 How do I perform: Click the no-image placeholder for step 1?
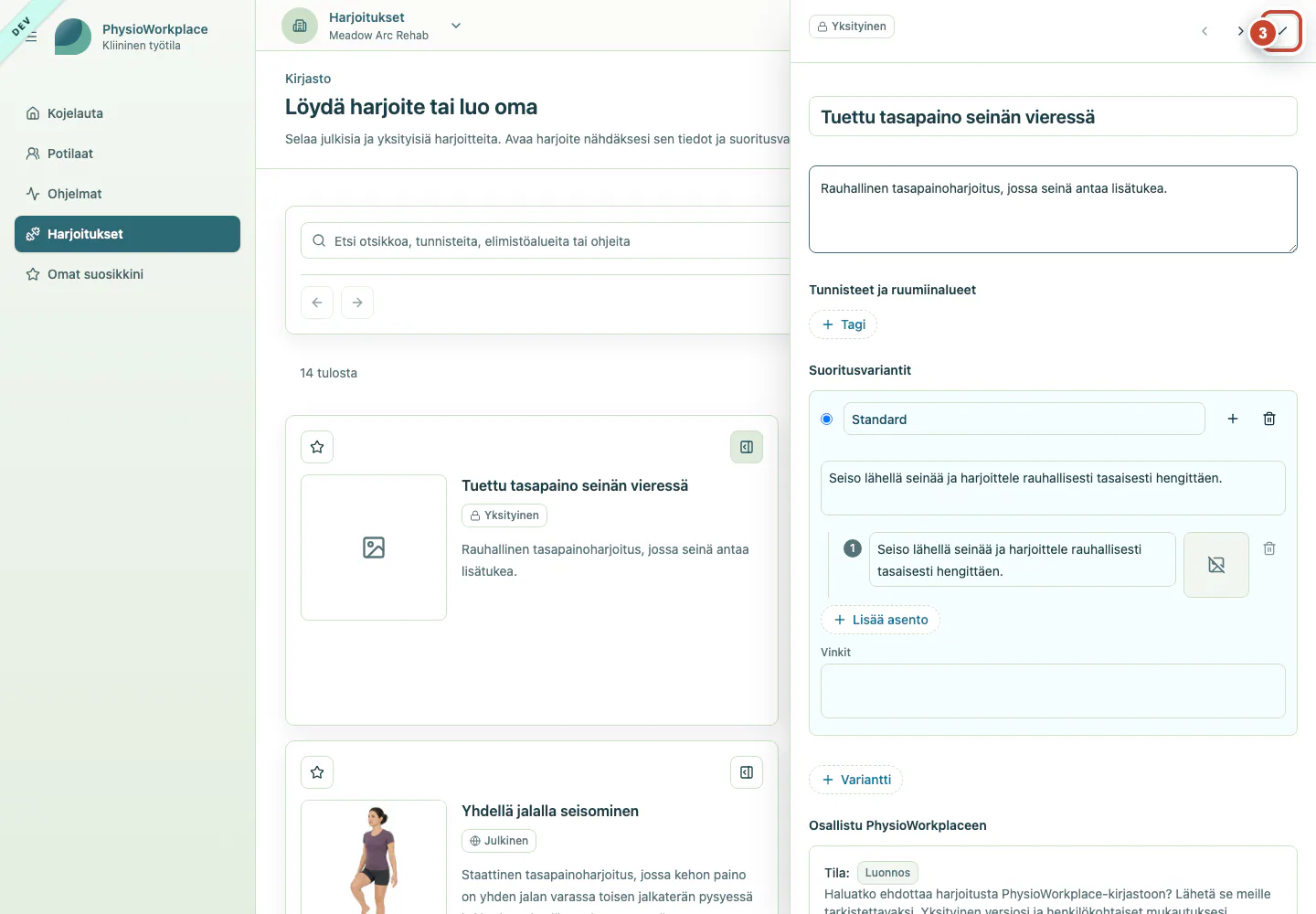pyautogui.click(x=1216, y=565)
